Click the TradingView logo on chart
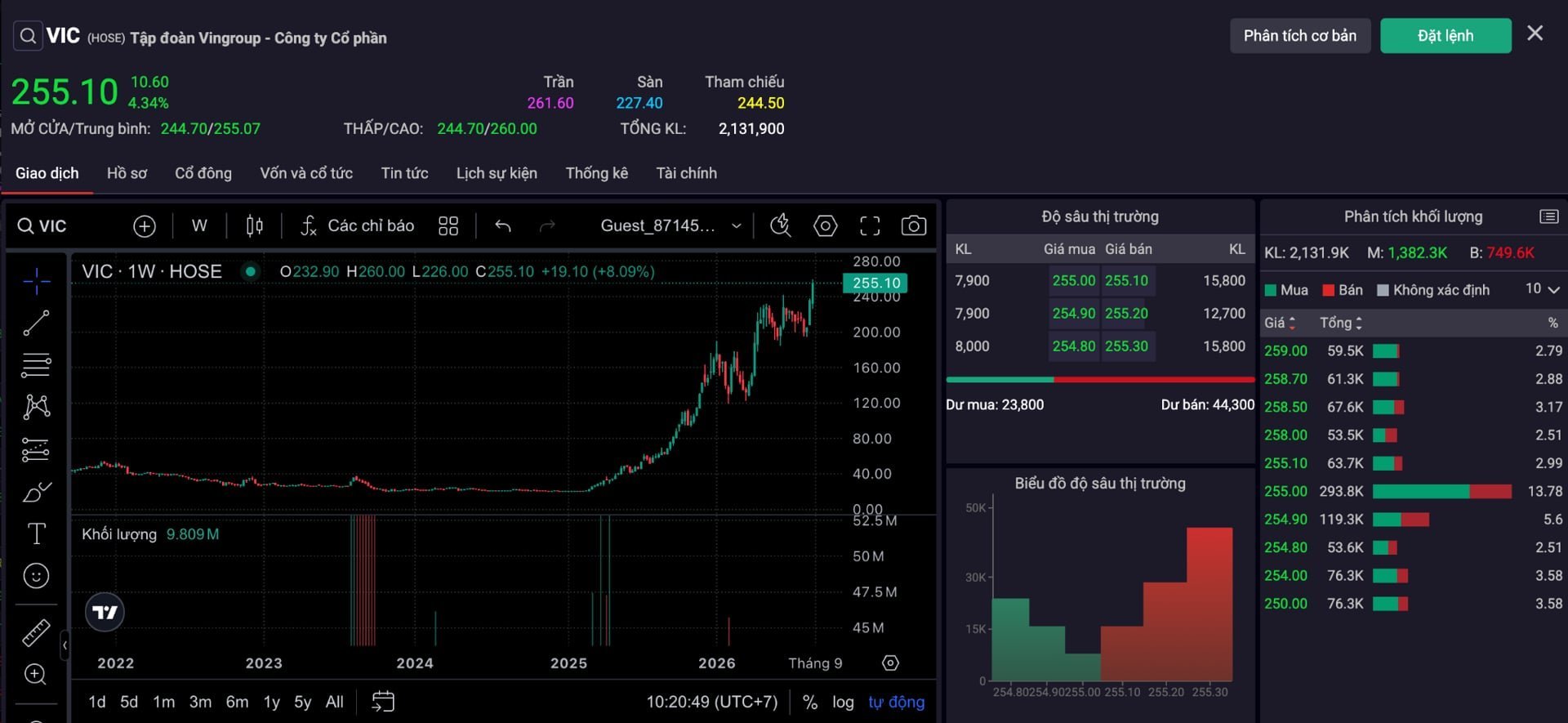 pos(105,612)
